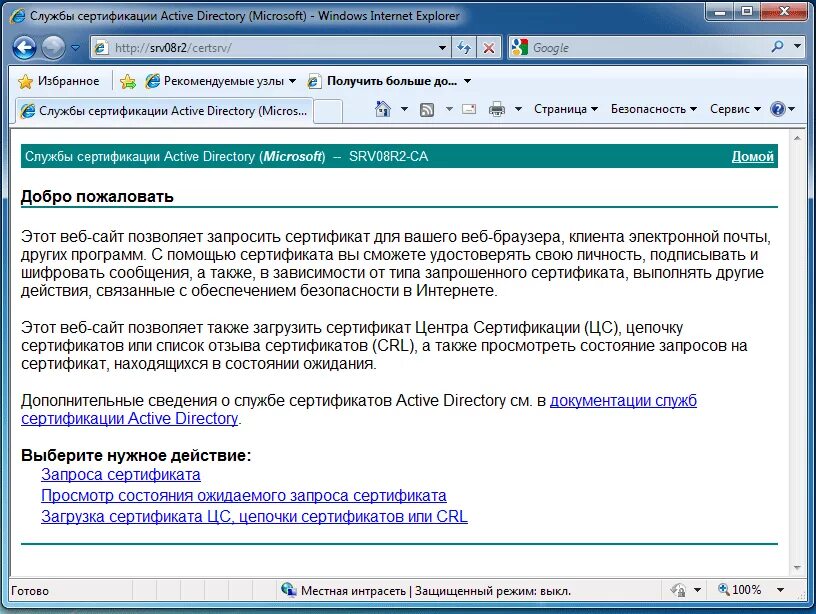This screenshot has height=614, width=816.
Task: Expand the feeds dropdown arrow
Action: pyautogui.click(x=449, y=109)
